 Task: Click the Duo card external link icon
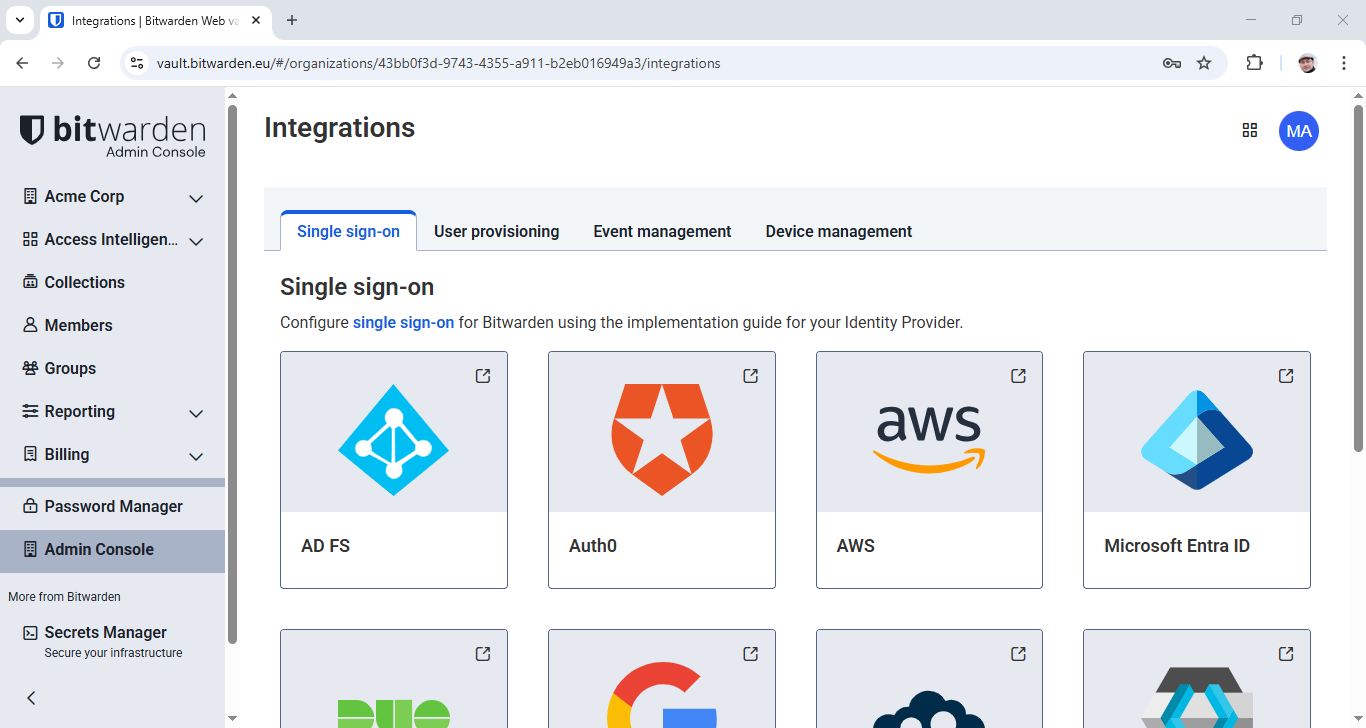pyautogui.click(x=483, y=654)
